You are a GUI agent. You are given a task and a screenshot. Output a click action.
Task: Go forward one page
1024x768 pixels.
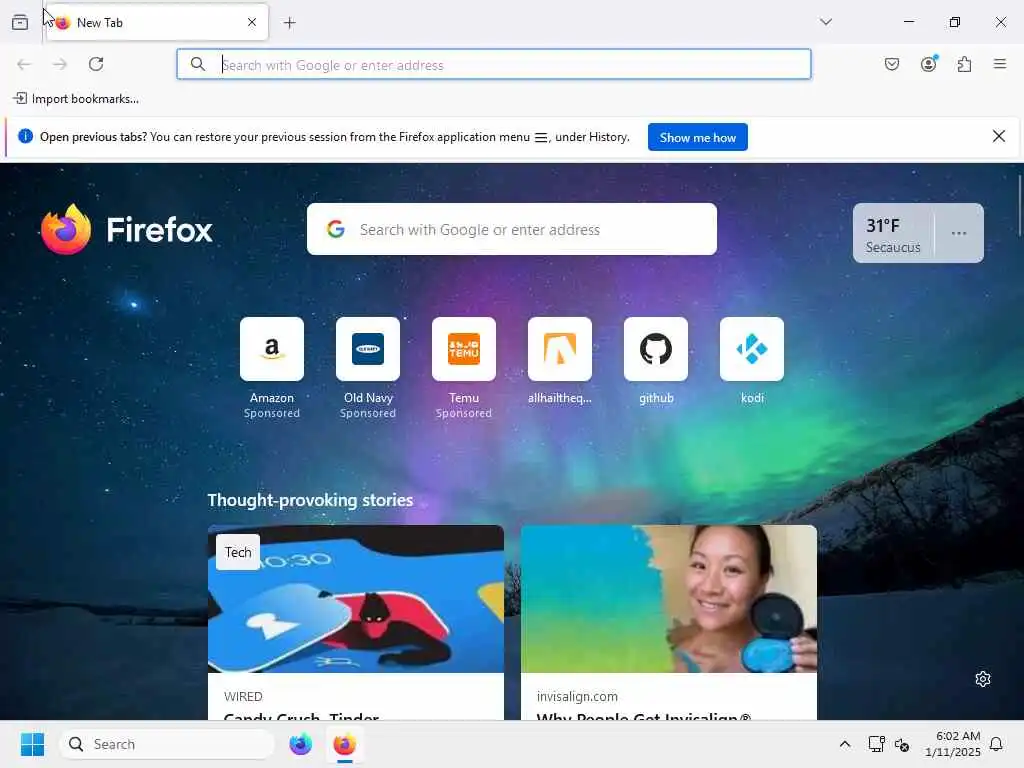click(x=60, y=64)
